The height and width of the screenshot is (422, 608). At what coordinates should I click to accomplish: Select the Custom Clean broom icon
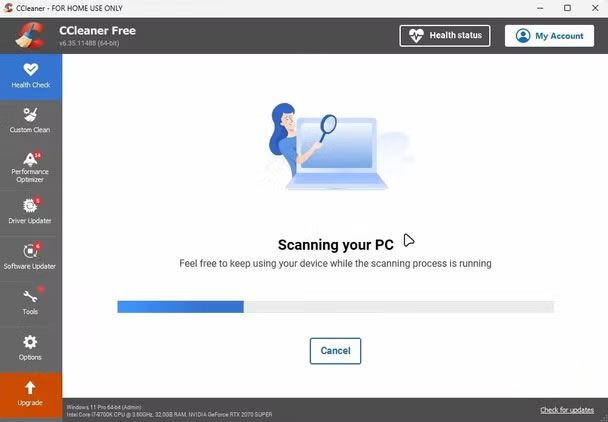30,115
